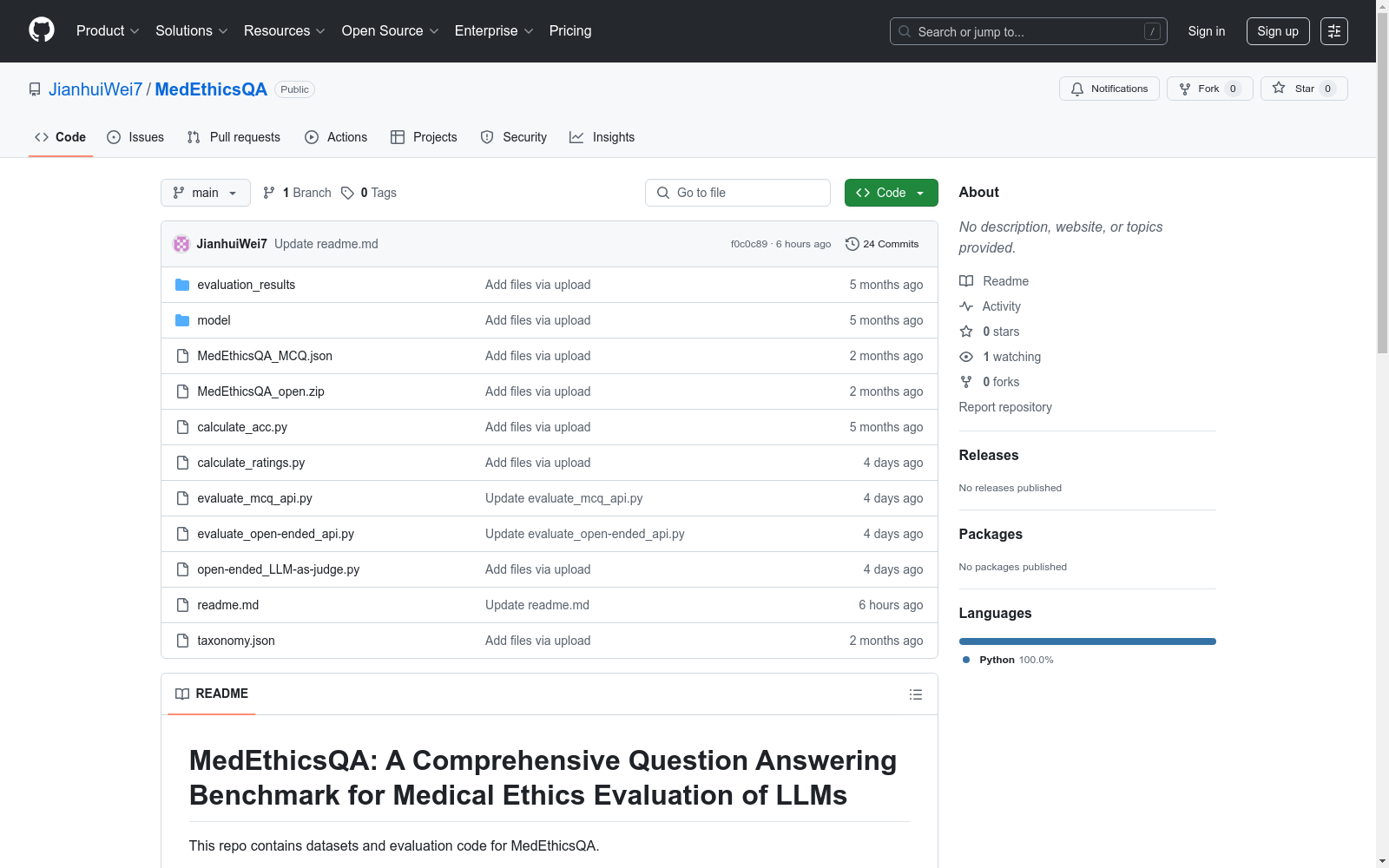Click the evaluate_mcq_api.py file icon
This screenshot has width=1389, height=868.
[x=182, y=498]
